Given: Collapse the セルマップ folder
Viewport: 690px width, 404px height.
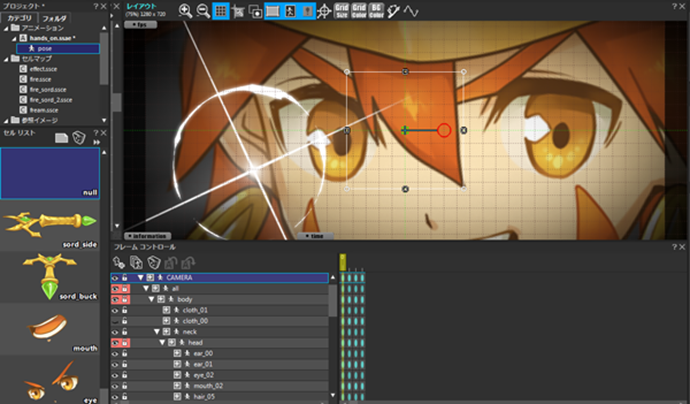Looking at the screenshot, I should (6, 59).
